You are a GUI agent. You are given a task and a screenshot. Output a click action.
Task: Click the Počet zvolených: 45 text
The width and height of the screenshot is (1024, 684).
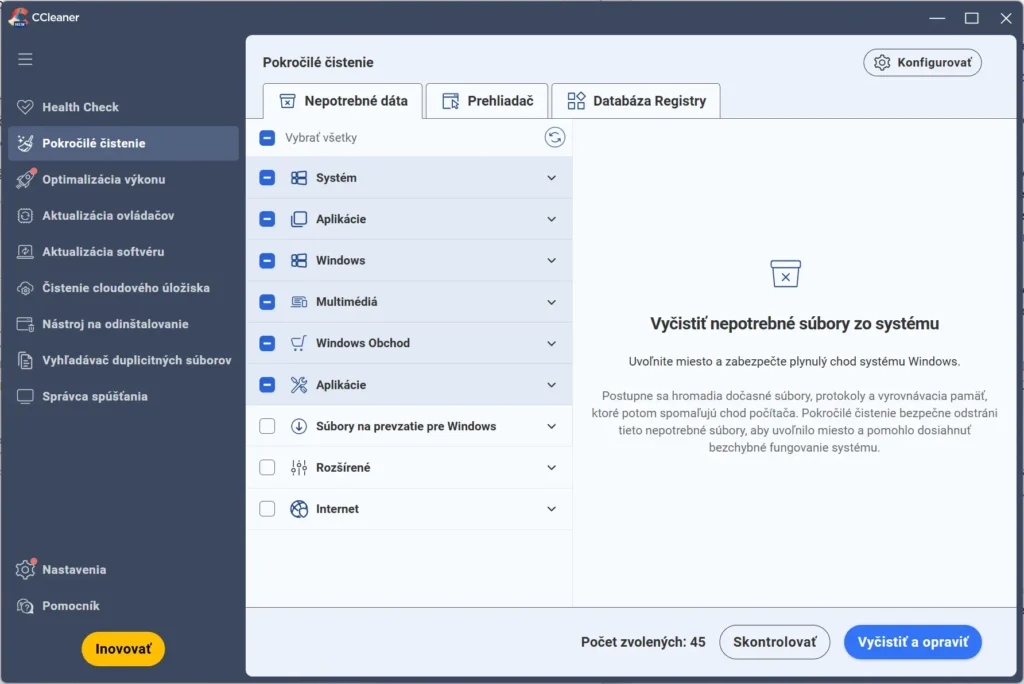point(643,642)
